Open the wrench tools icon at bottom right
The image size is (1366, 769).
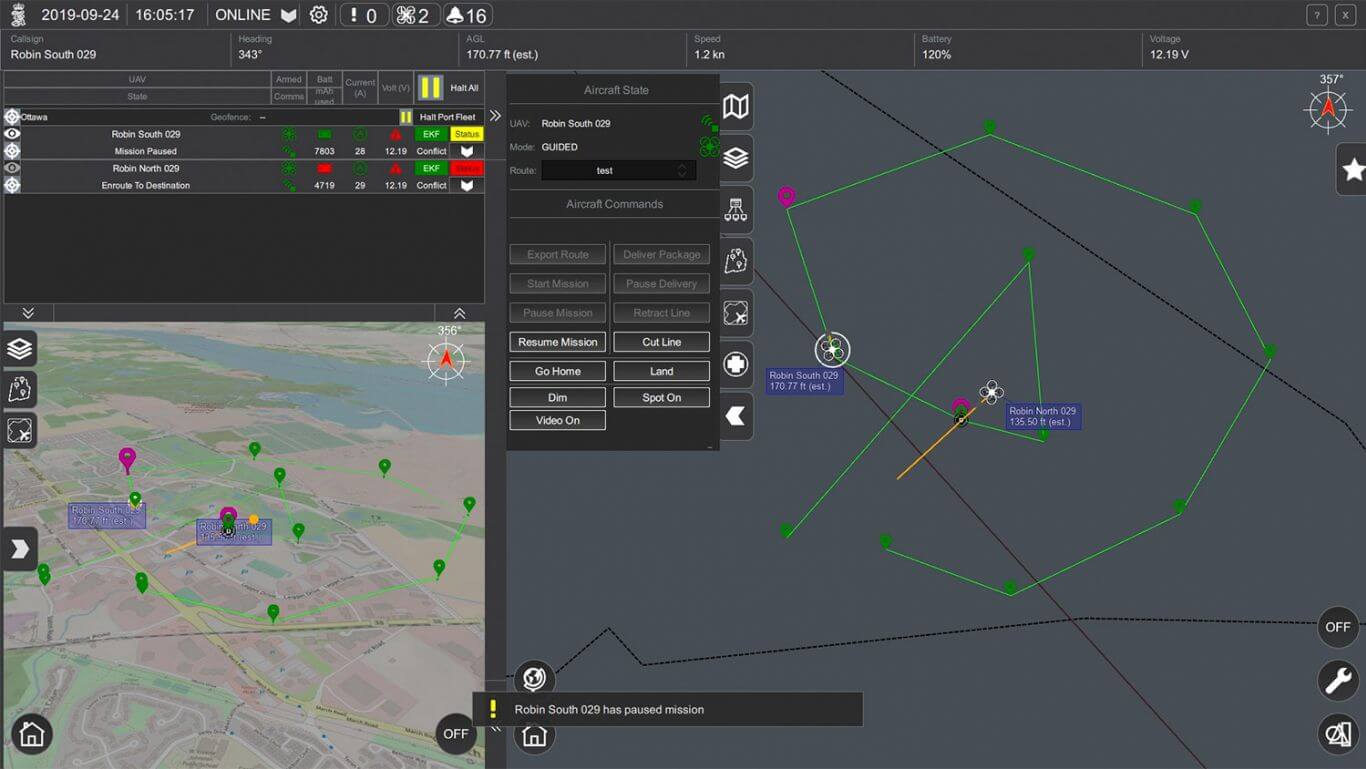click(1338, 680)
